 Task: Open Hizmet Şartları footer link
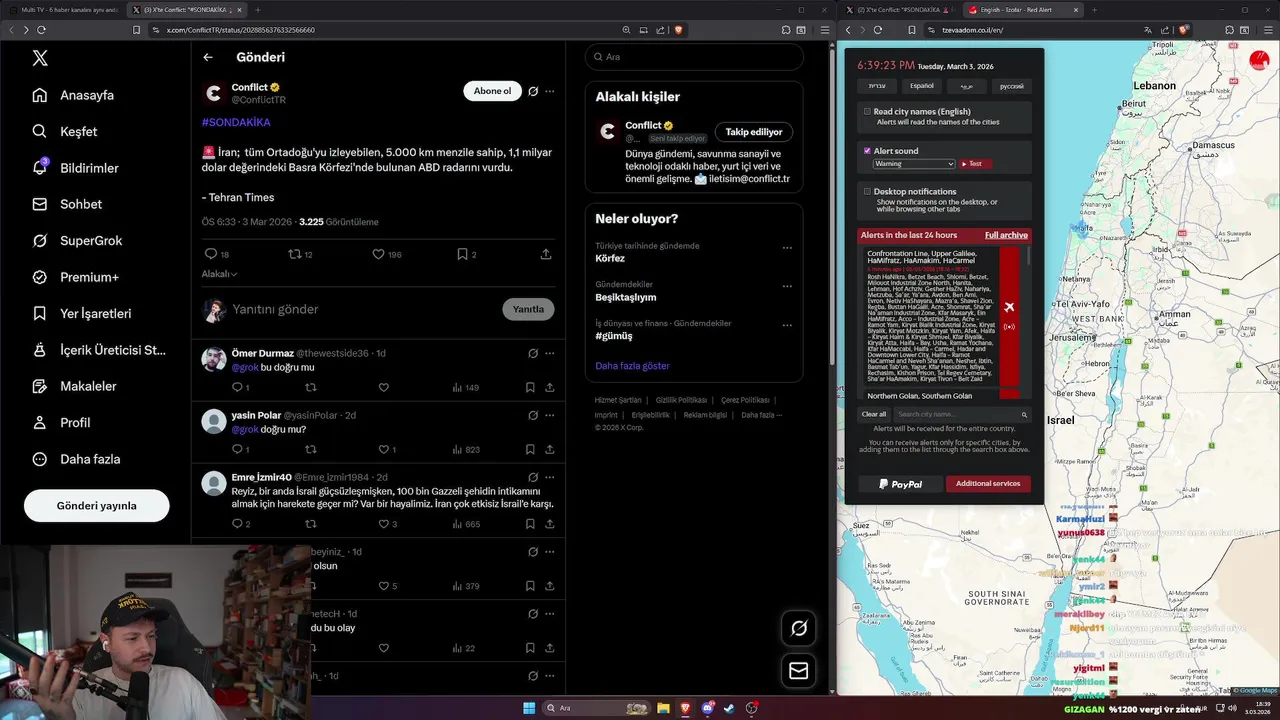pos(618,400)
